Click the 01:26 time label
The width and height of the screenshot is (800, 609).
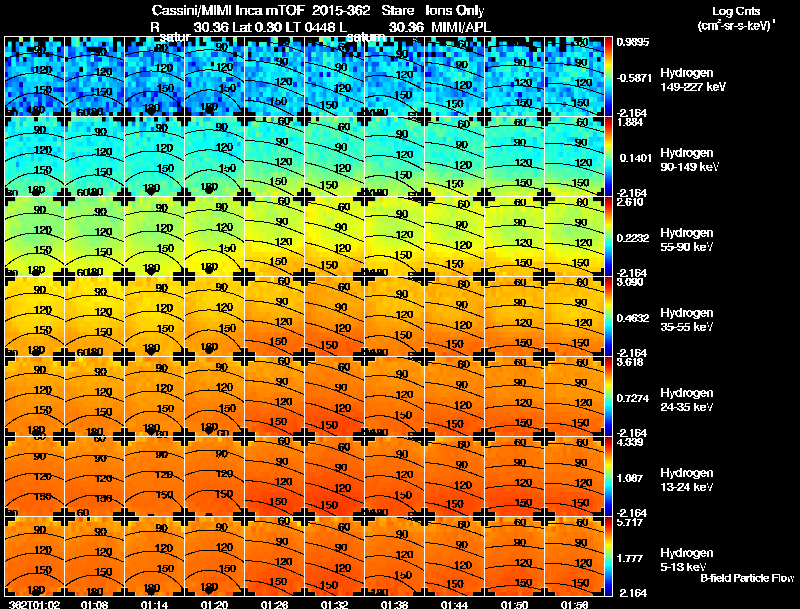tap(274, 604)
